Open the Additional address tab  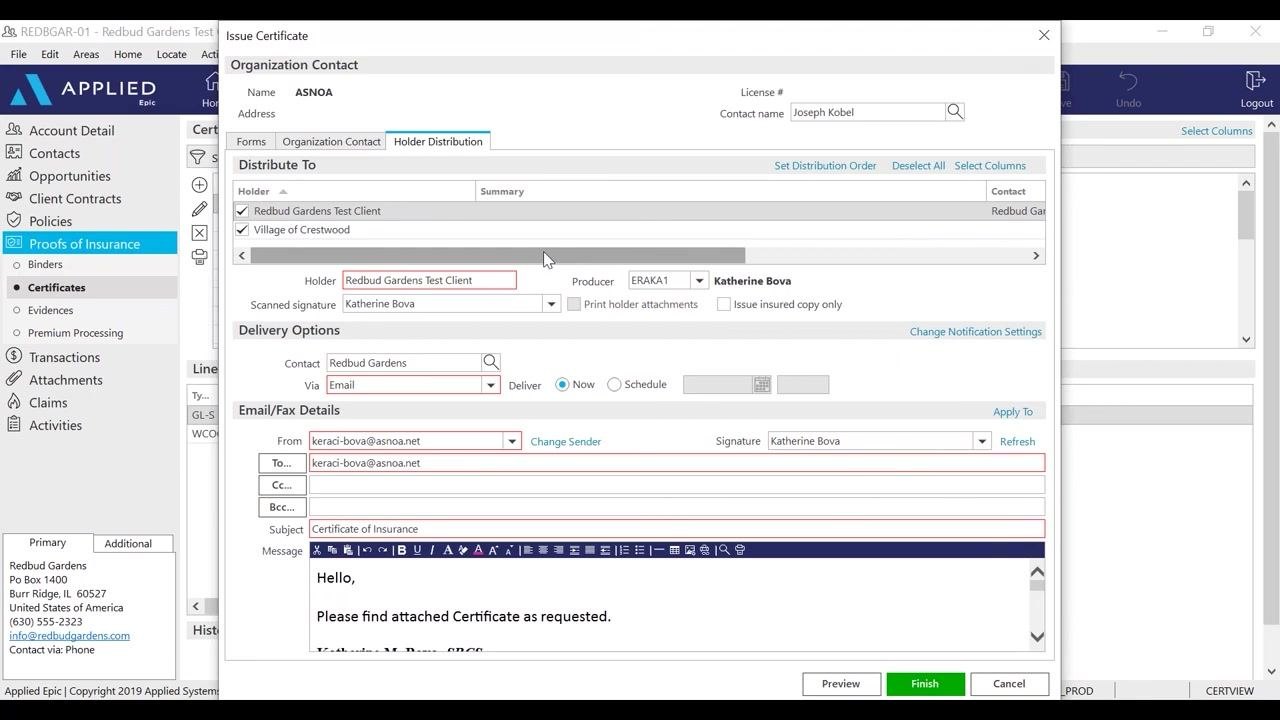tap(129, 543)
